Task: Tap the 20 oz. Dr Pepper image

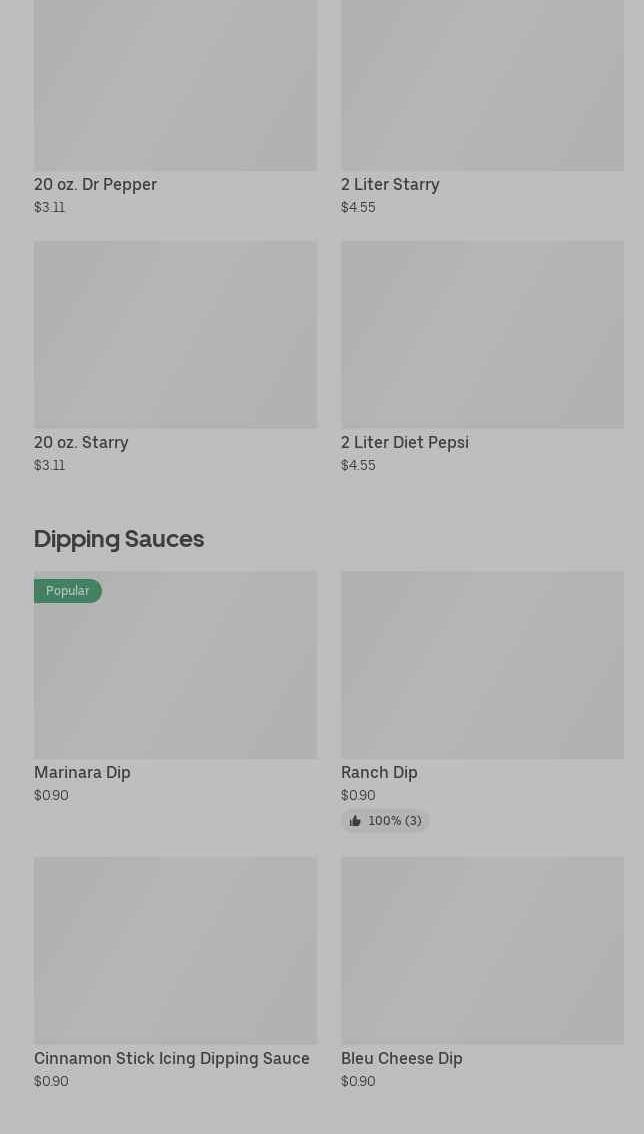Action: (x=175, y=85)
